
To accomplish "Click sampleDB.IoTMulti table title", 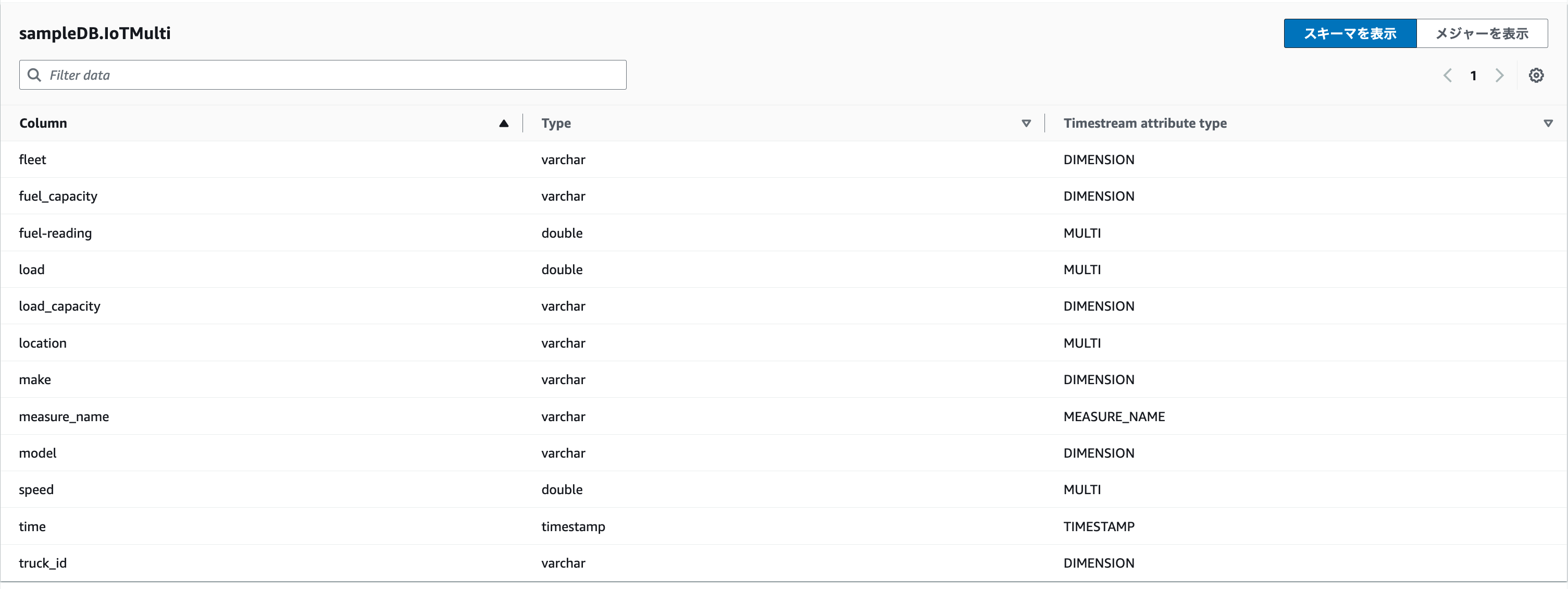I will coord(95,33).
